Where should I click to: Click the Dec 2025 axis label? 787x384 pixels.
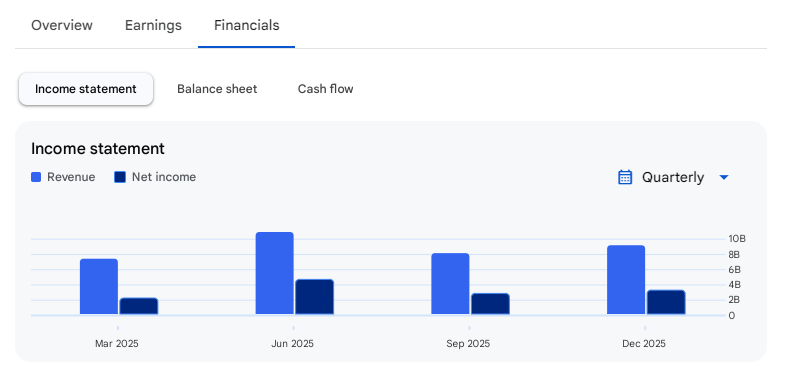click(x=644, y=344)
